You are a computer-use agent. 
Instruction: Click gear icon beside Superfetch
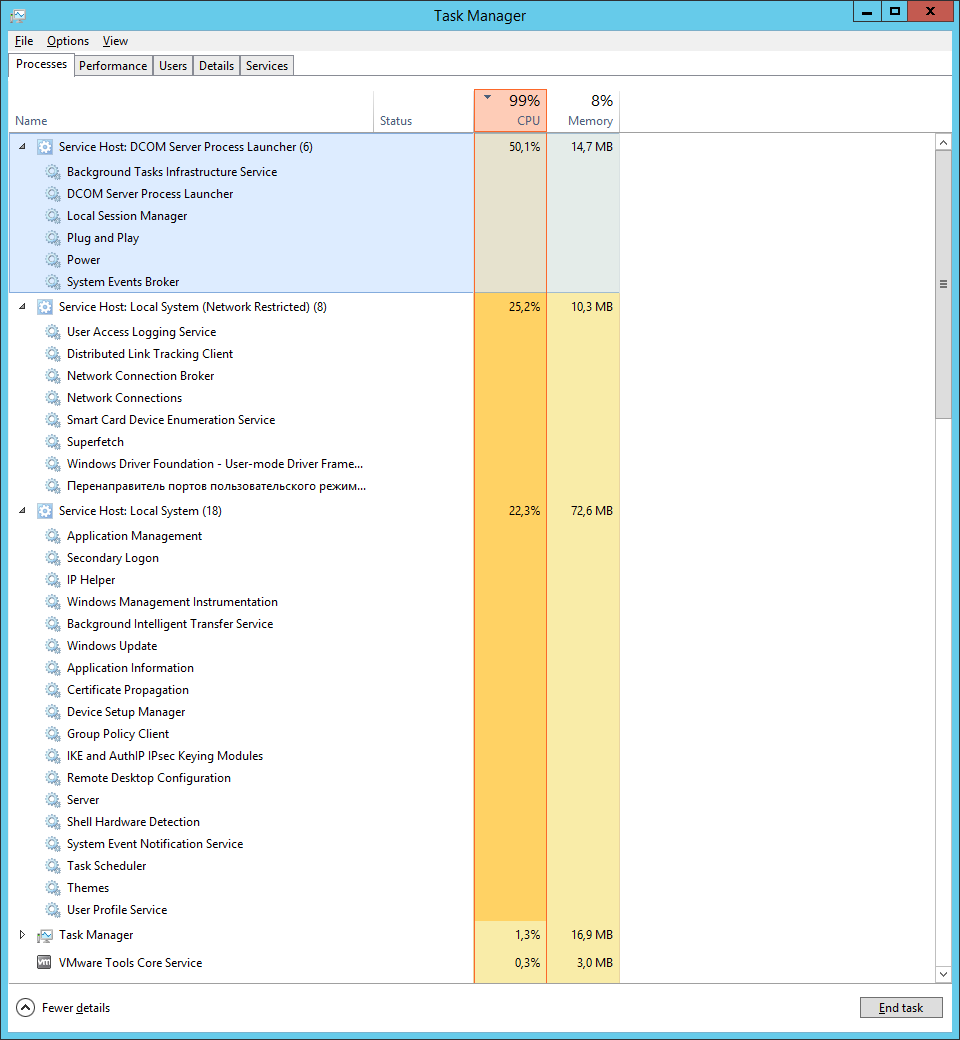53,442
